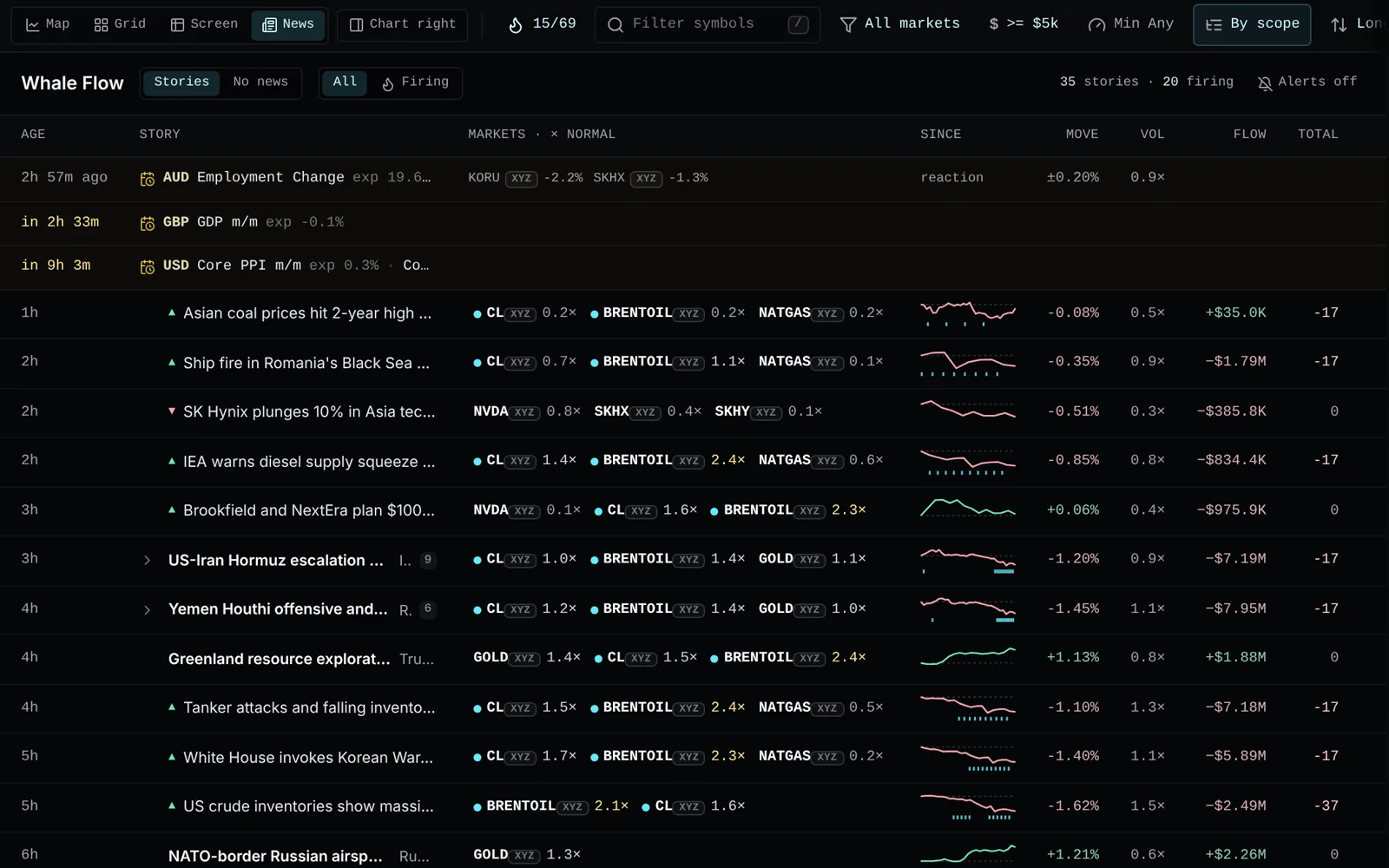Open the Min Any threshold dropdown
This screenshot has height=868, width=1389.
1131,24
